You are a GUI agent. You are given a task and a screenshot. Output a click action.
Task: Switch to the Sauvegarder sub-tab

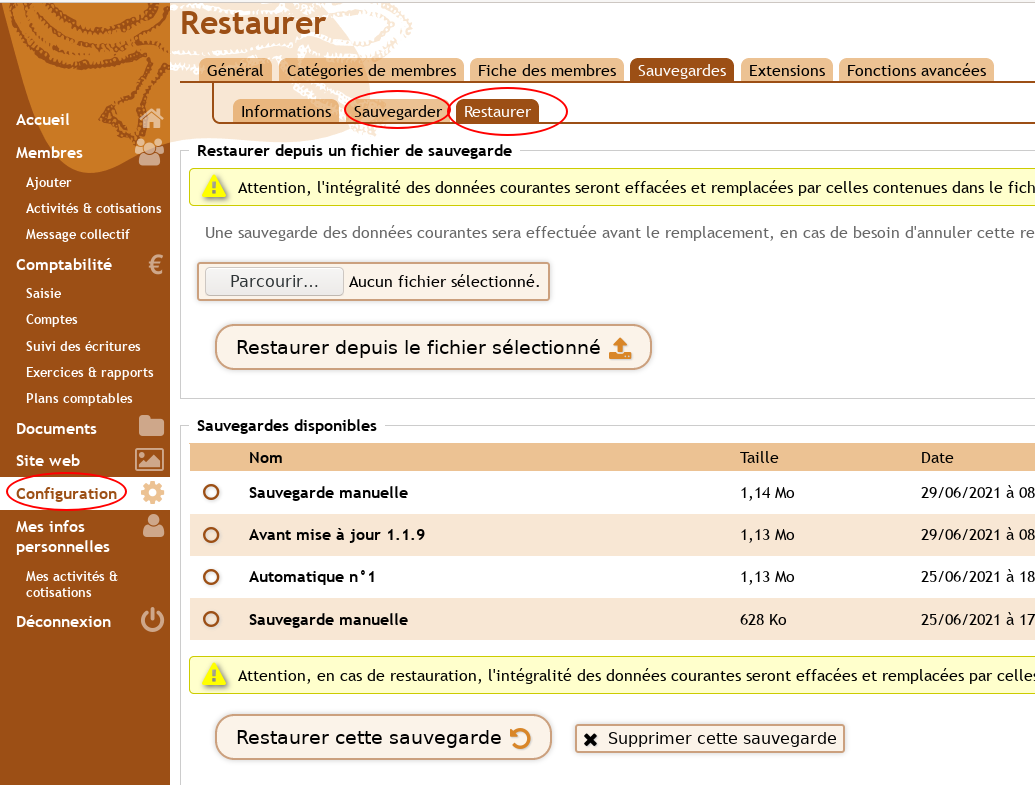[397, 112]
